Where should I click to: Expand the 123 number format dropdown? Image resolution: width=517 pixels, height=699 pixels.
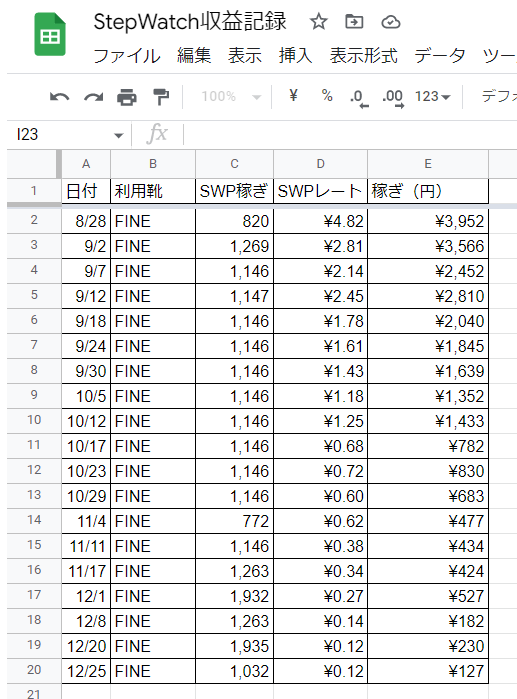433,96
